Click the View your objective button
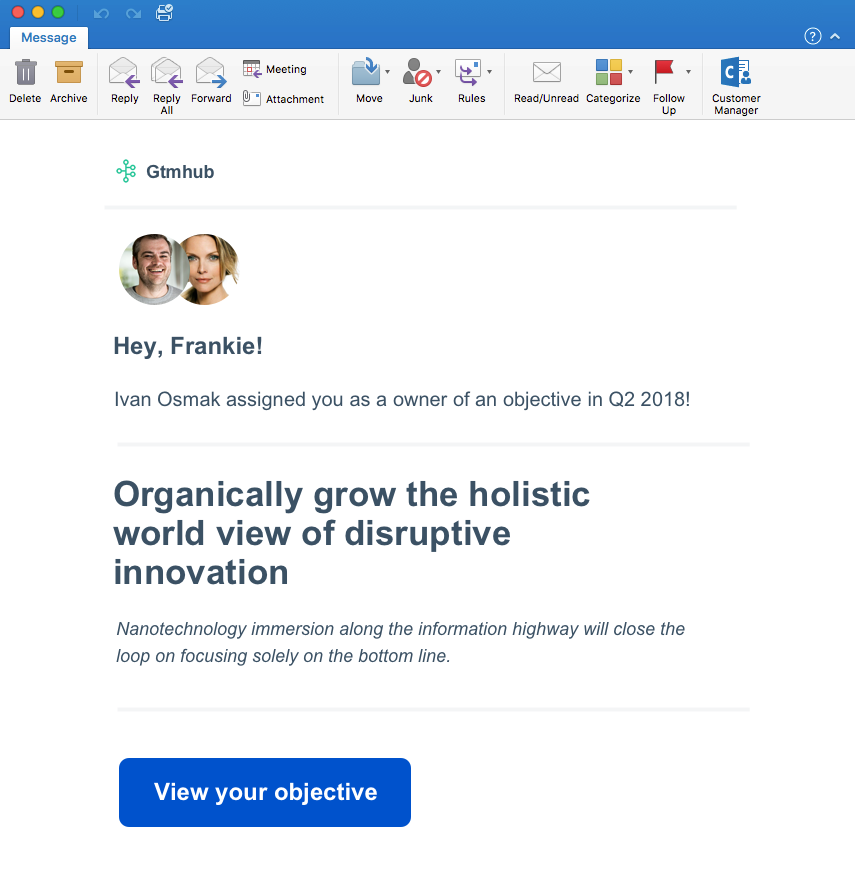Viewport: 855px width, 886px height. click(x=264, y=792)
